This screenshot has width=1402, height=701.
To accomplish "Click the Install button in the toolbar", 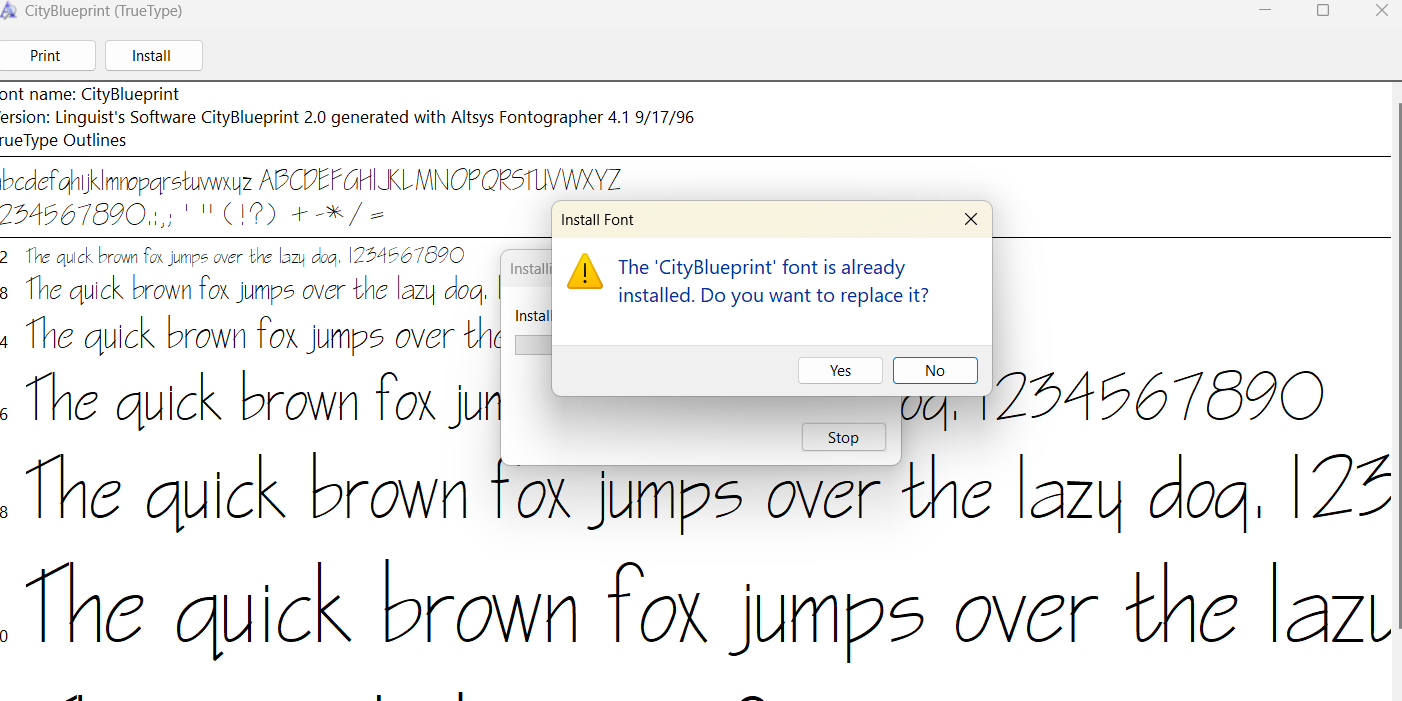I will point(152,56).
